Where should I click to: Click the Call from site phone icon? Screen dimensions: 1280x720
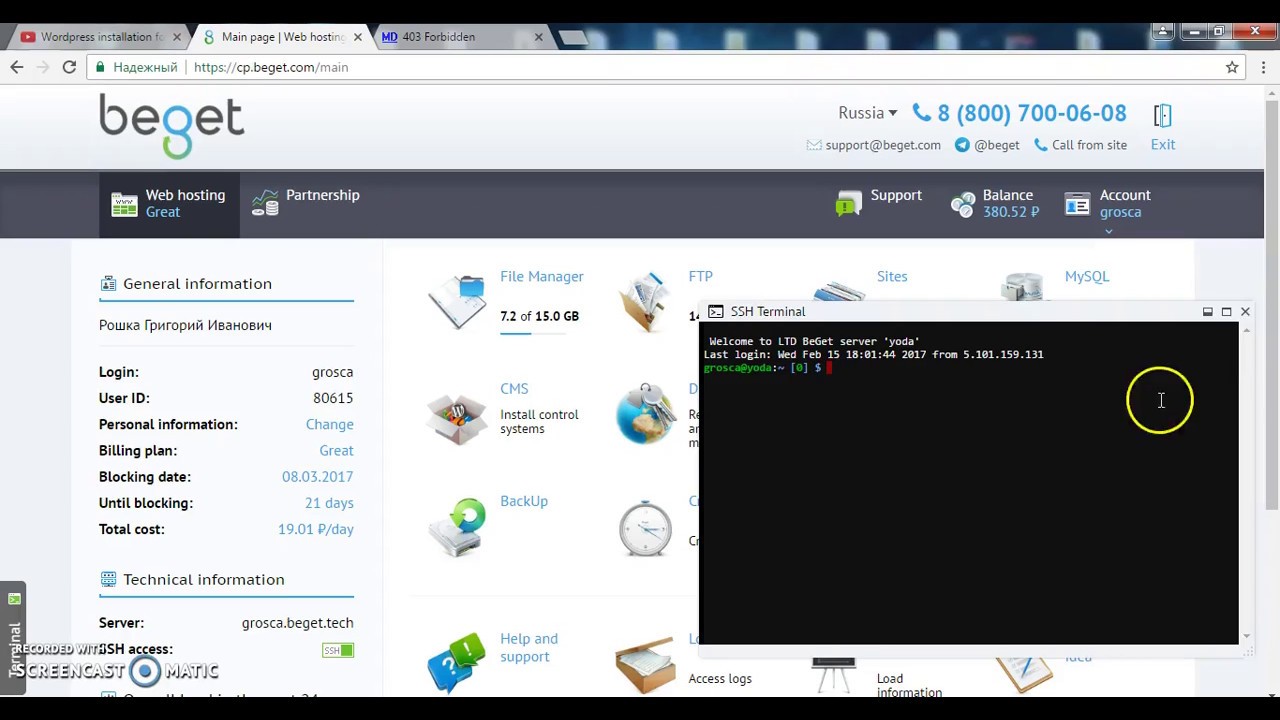(1041, 145)
